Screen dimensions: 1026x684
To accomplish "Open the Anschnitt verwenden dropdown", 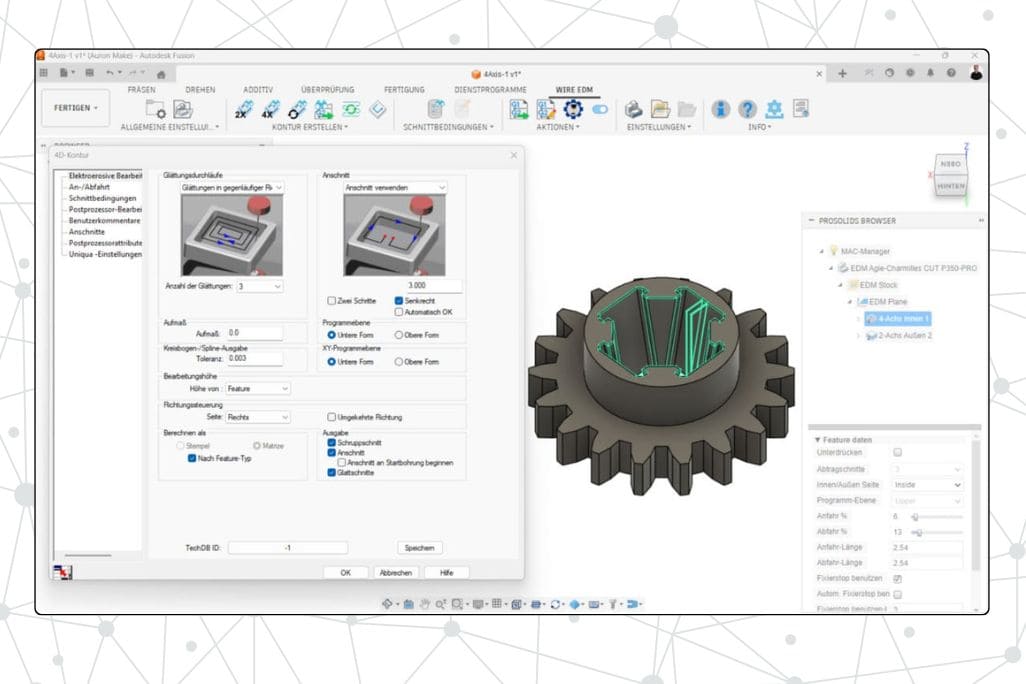I will [395, 188].
